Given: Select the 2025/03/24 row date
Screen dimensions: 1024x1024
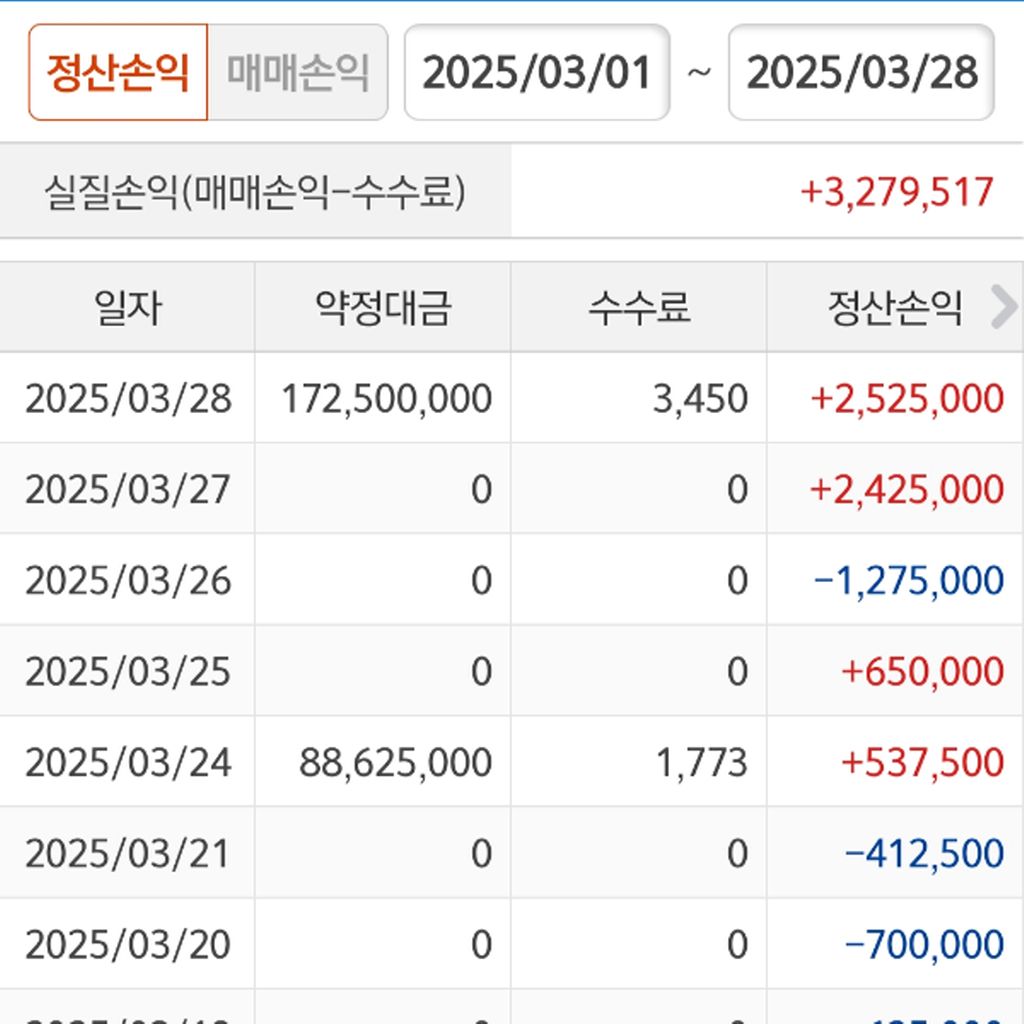Looking at the screenshot, I should coord(128,763).
